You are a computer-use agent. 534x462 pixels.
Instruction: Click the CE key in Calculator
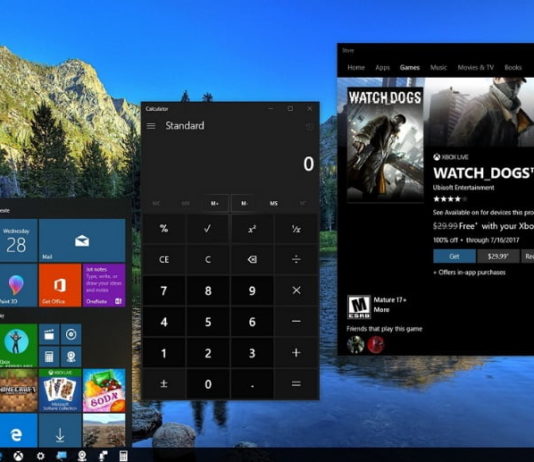click(x=164, y=260)
